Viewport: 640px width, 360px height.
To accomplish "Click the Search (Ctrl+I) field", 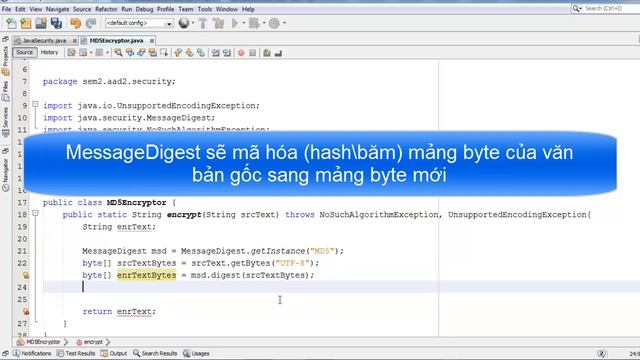I will 606,9.
